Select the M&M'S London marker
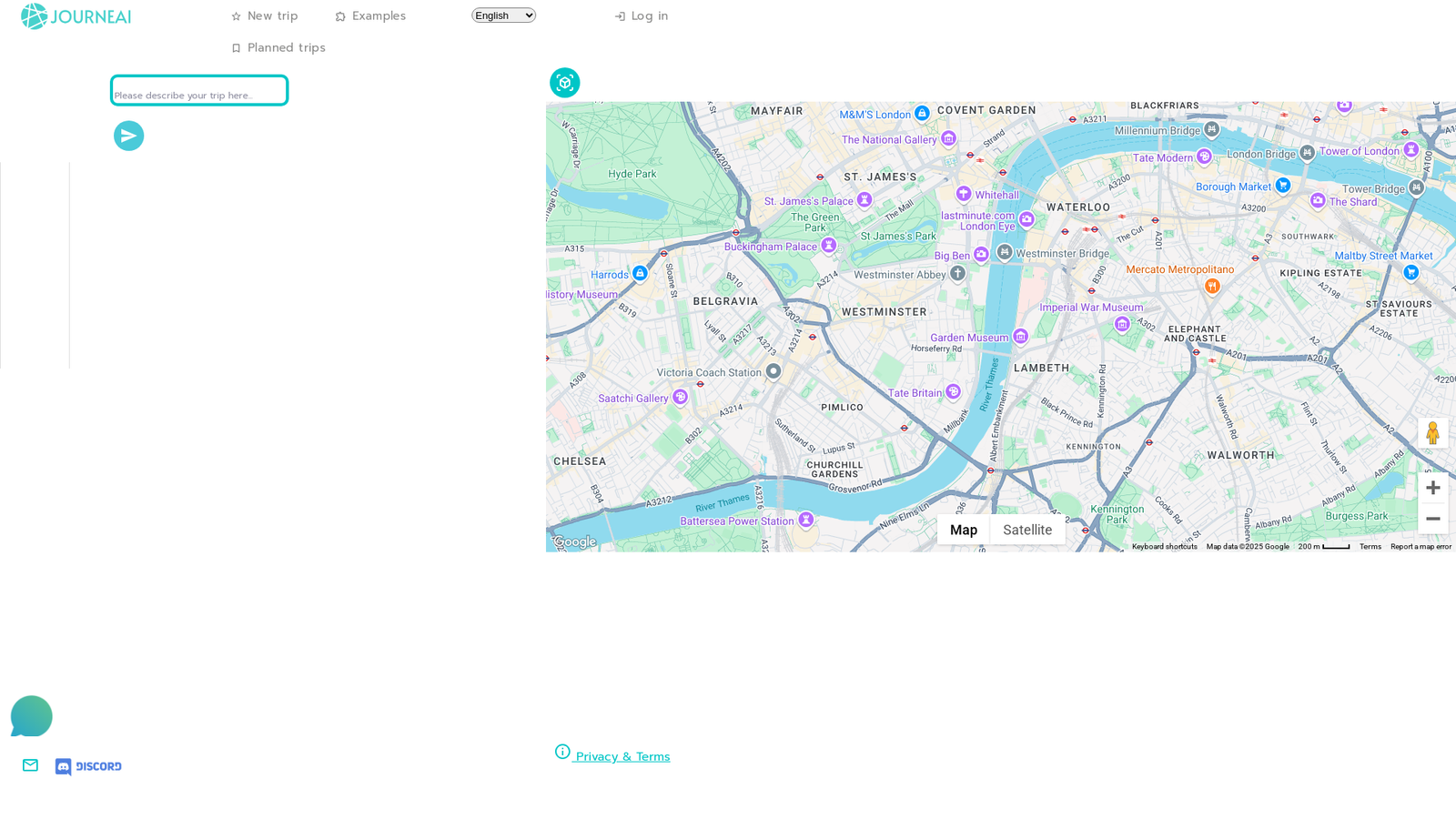The width and height of the screenshot is (1456, 819). (922, 114)
